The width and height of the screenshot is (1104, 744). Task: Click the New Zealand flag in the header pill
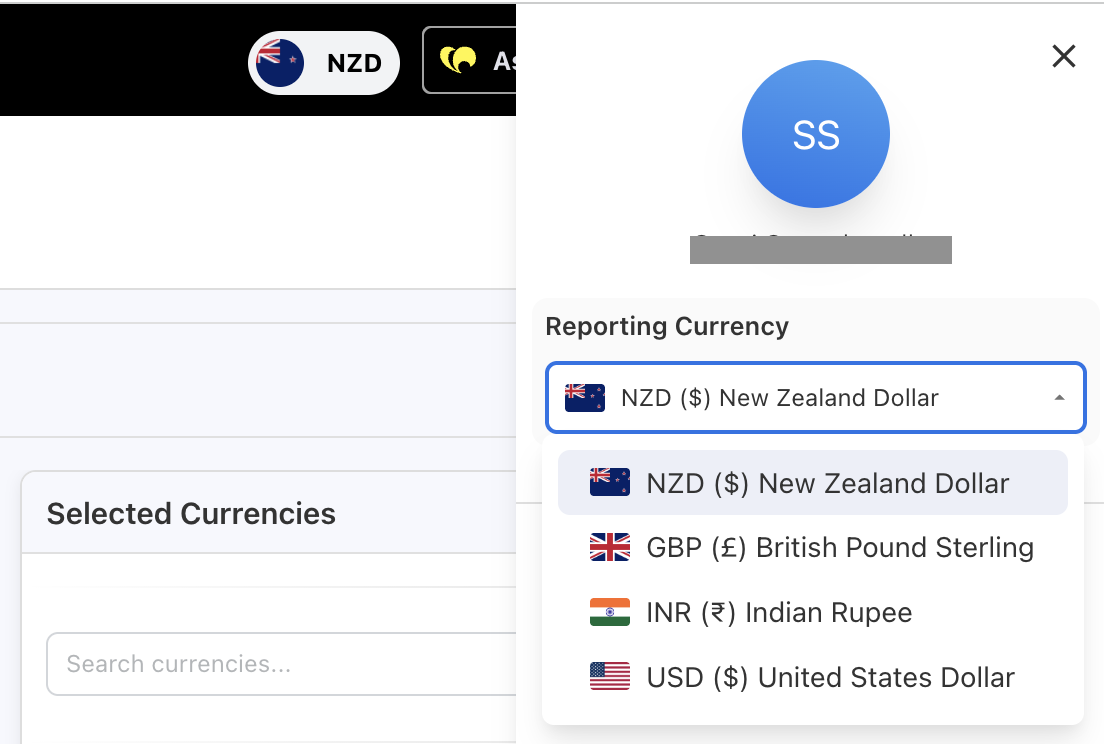click(x=280, y=63)
